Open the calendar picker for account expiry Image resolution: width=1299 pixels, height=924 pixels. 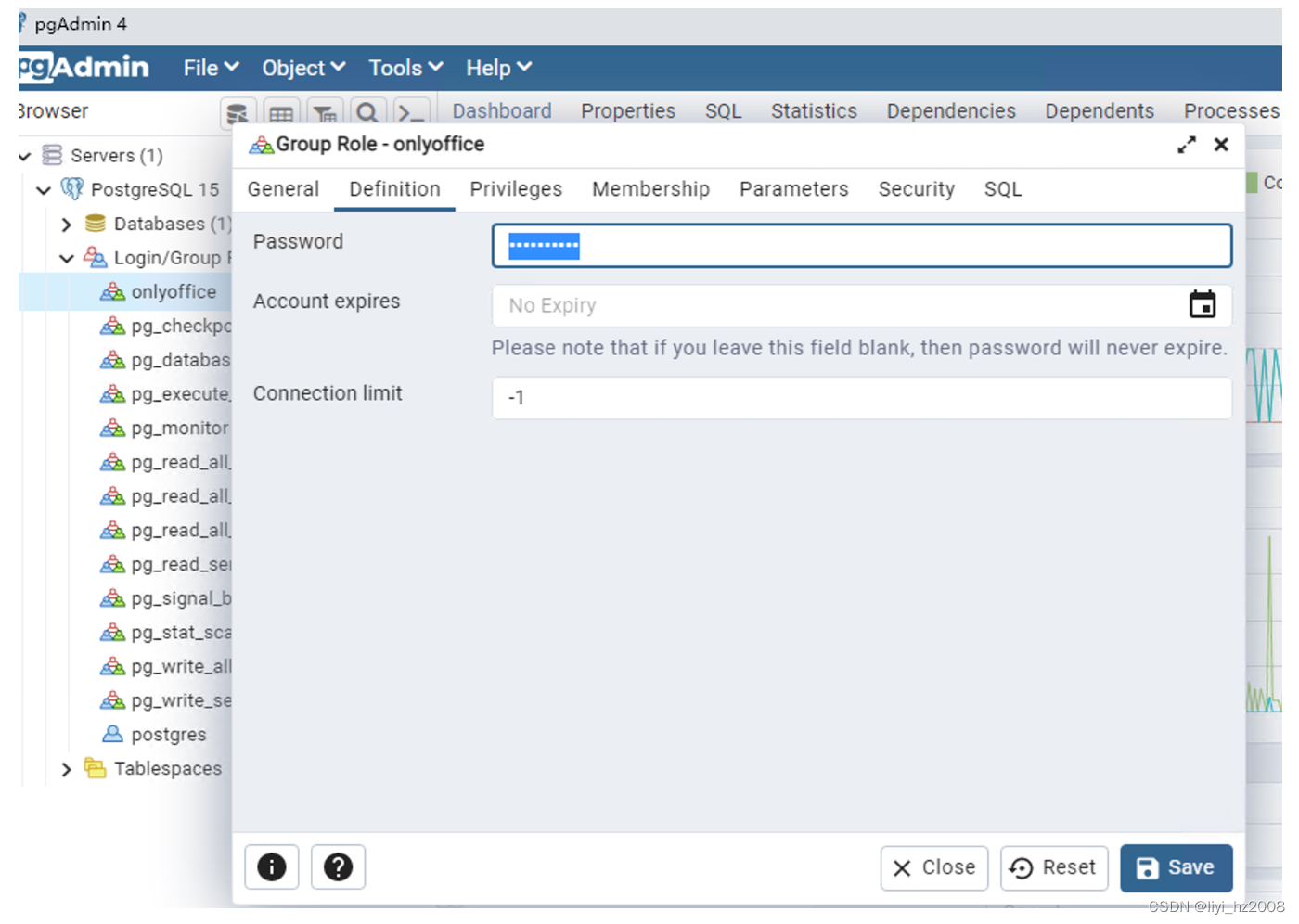[x=1203, y=304]
